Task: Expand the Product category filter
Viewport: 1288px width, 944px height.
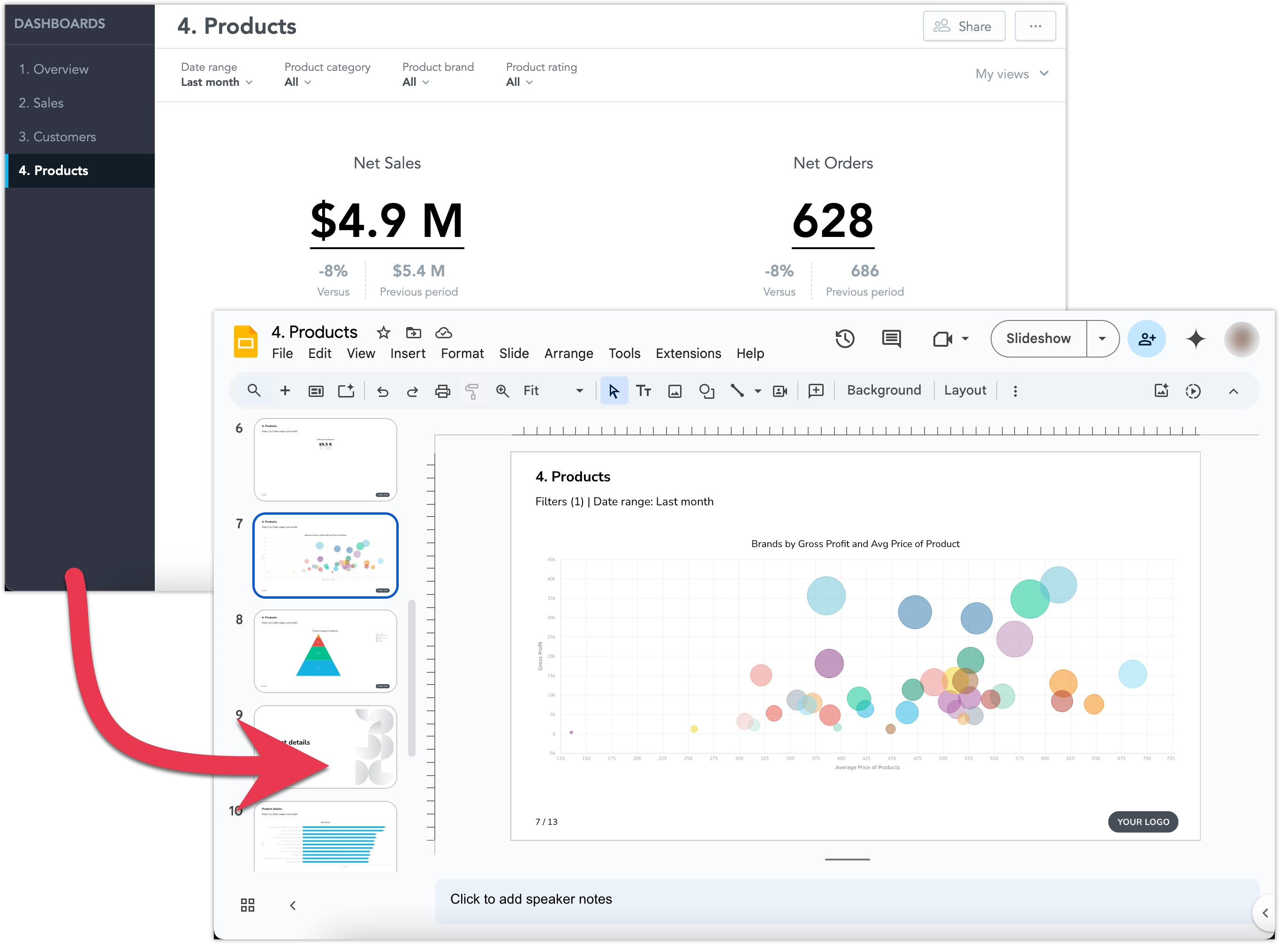Action: point(296,82)
